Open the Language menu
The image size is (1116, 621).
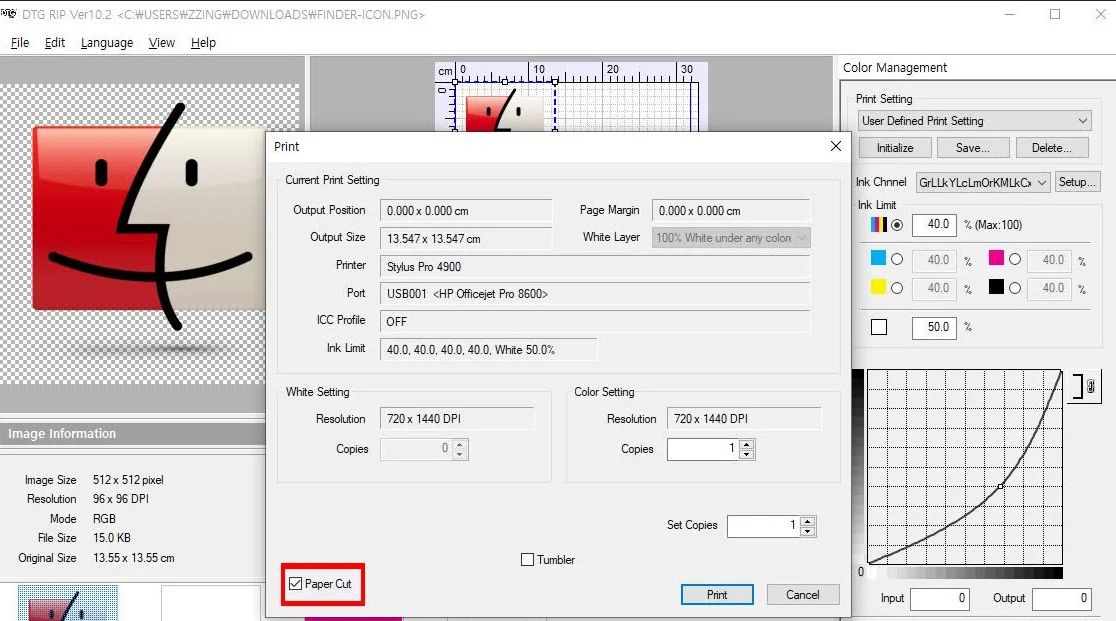(107, 43)
